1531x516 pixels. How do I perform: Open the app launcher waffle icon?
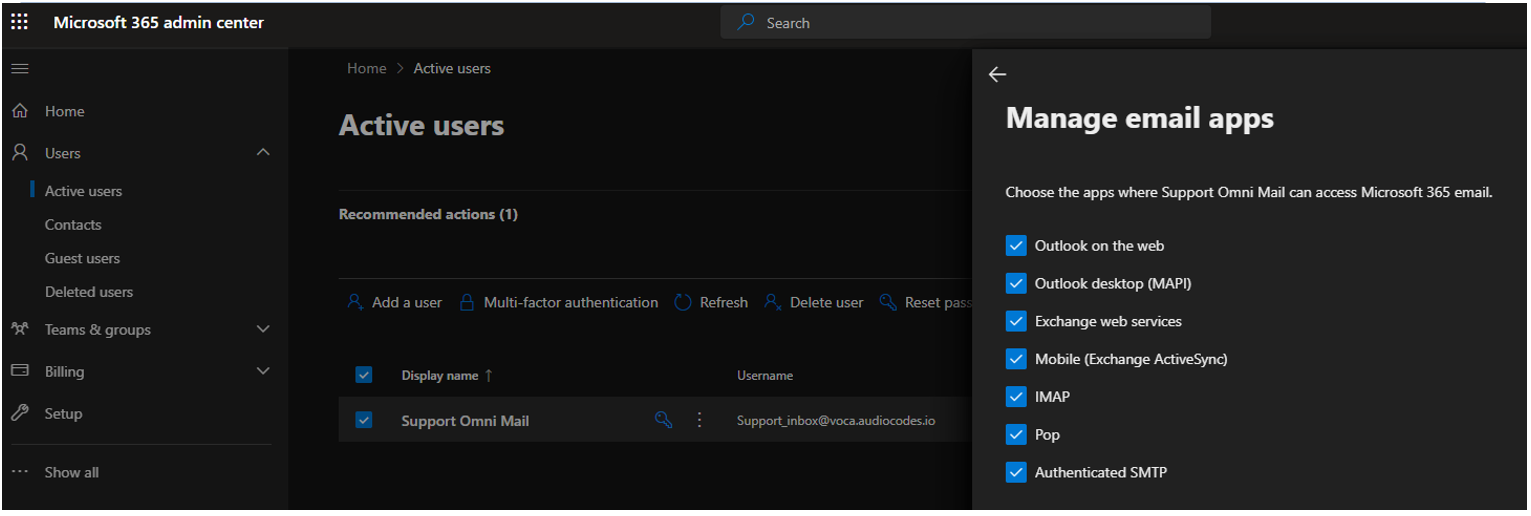[19, 22]
